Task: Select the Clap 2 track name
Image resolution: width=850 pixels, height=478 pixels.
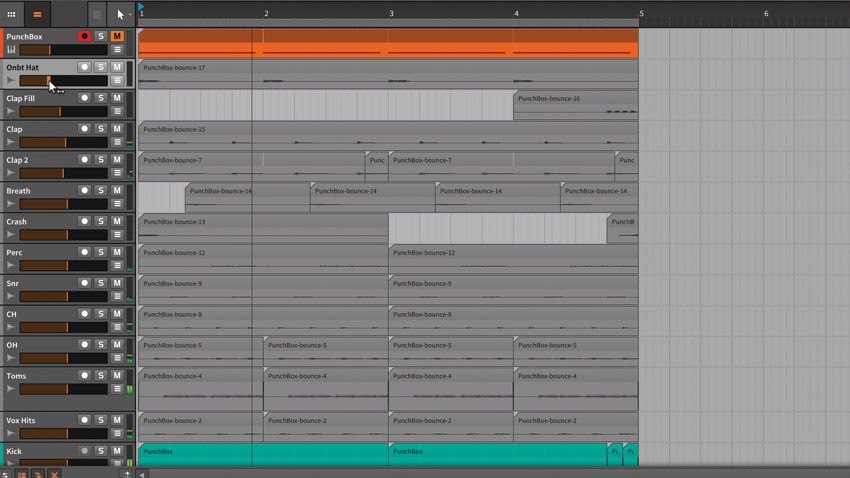Action: click(17, 160)
